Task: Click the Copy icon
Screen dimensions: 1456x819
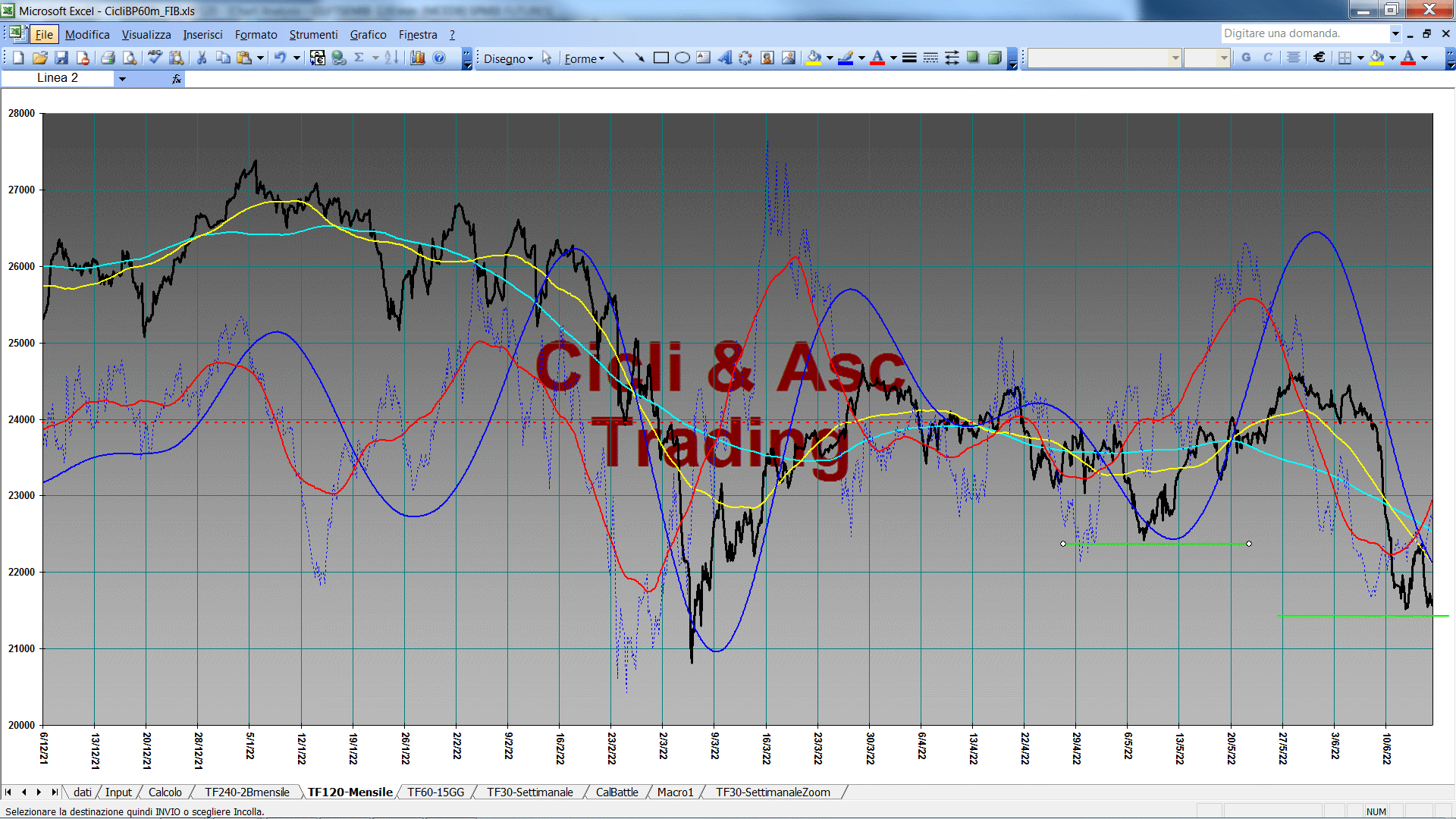Action: pos(223,58)
